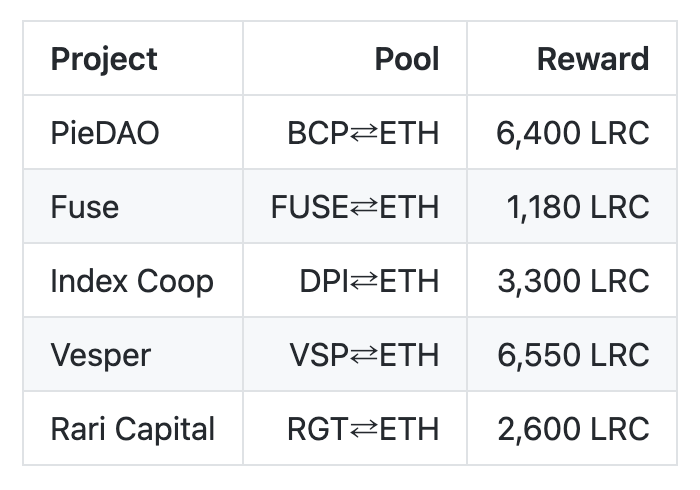Select the Project column header
This screenshot has height=490, width=700.
pos(104,59)
